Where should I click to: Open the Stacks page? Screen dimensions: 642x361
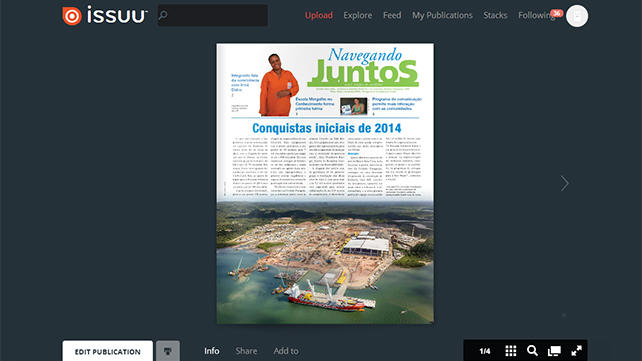tap(495, 16)
